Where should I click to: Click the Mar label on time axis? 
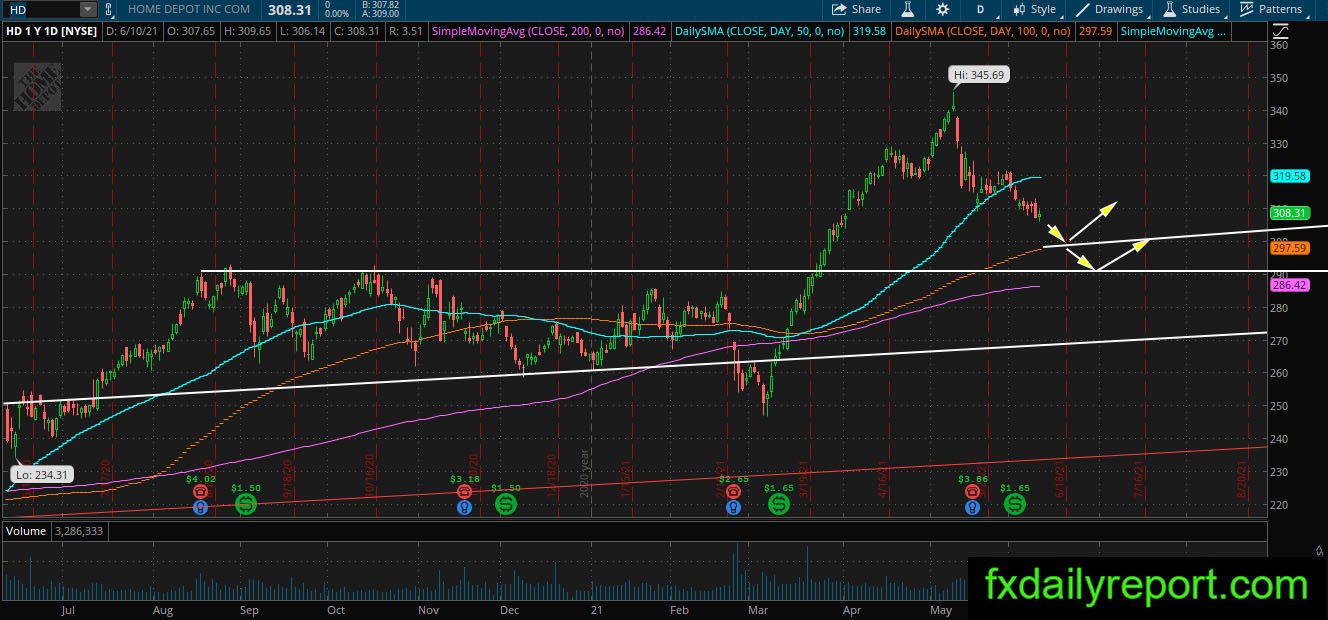(x=758, y=609)
